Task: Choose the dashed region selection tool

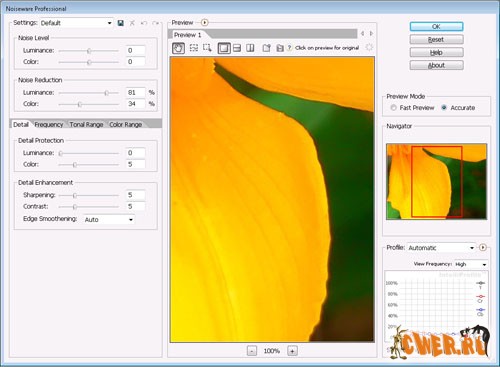Action: click(194, 48)
